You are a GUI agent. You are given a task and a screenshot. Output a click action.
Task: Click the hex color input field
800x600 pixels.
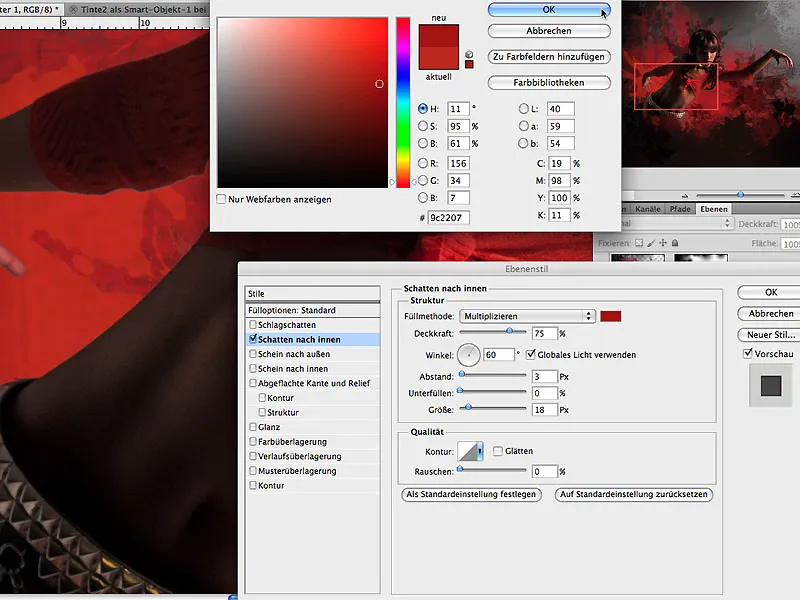tap(448, 217)
